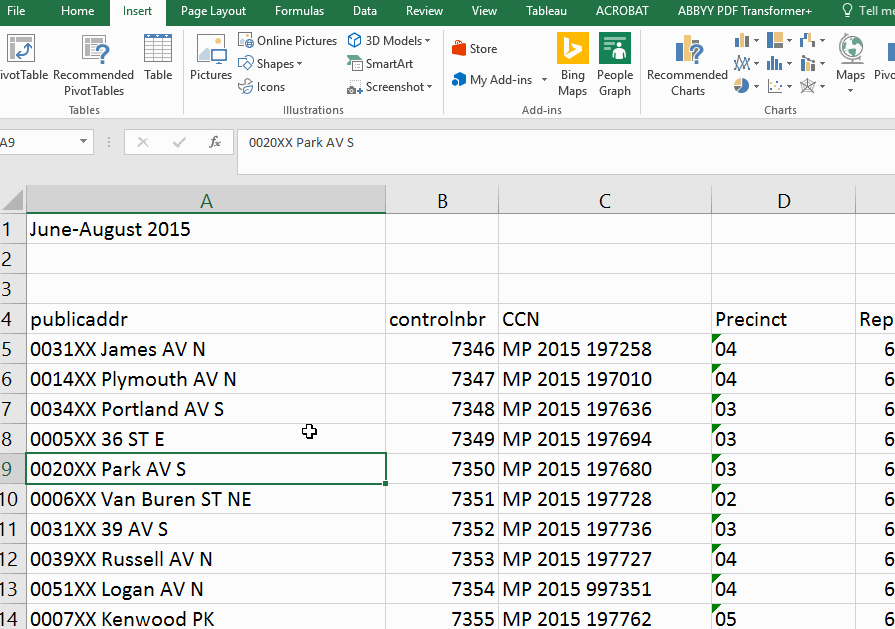Insert a SmartArt graphic
Image resolution: width=895 pixels, height=629 pixels.
(380, 63)
